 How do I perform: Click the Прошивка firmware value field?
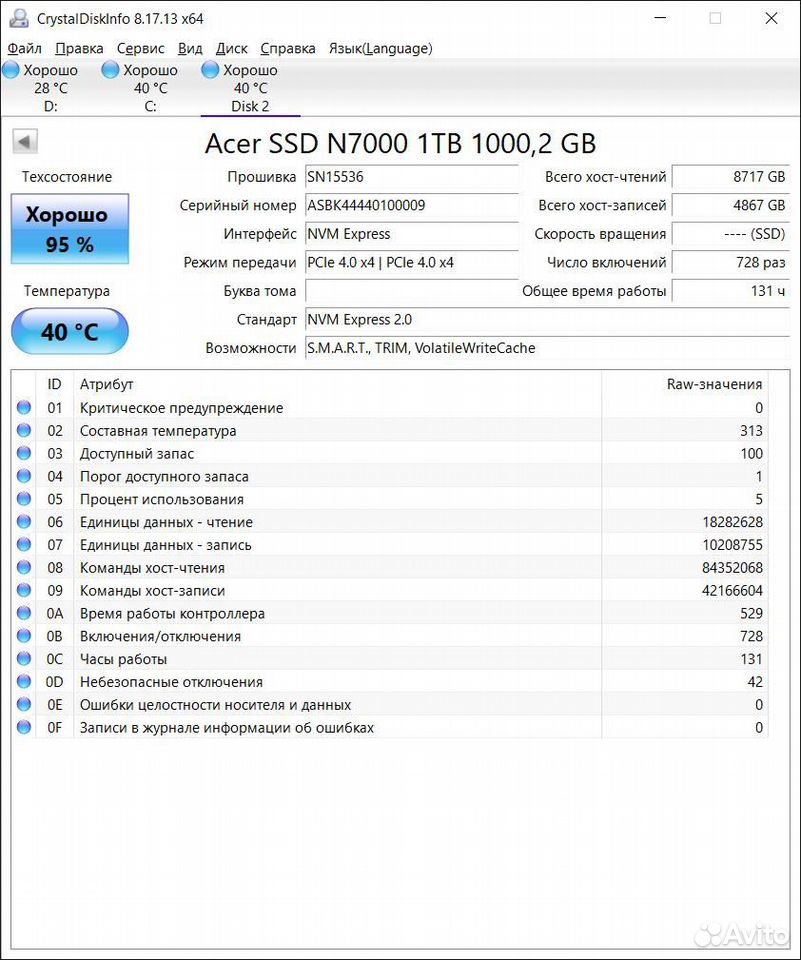coord(411,177)
